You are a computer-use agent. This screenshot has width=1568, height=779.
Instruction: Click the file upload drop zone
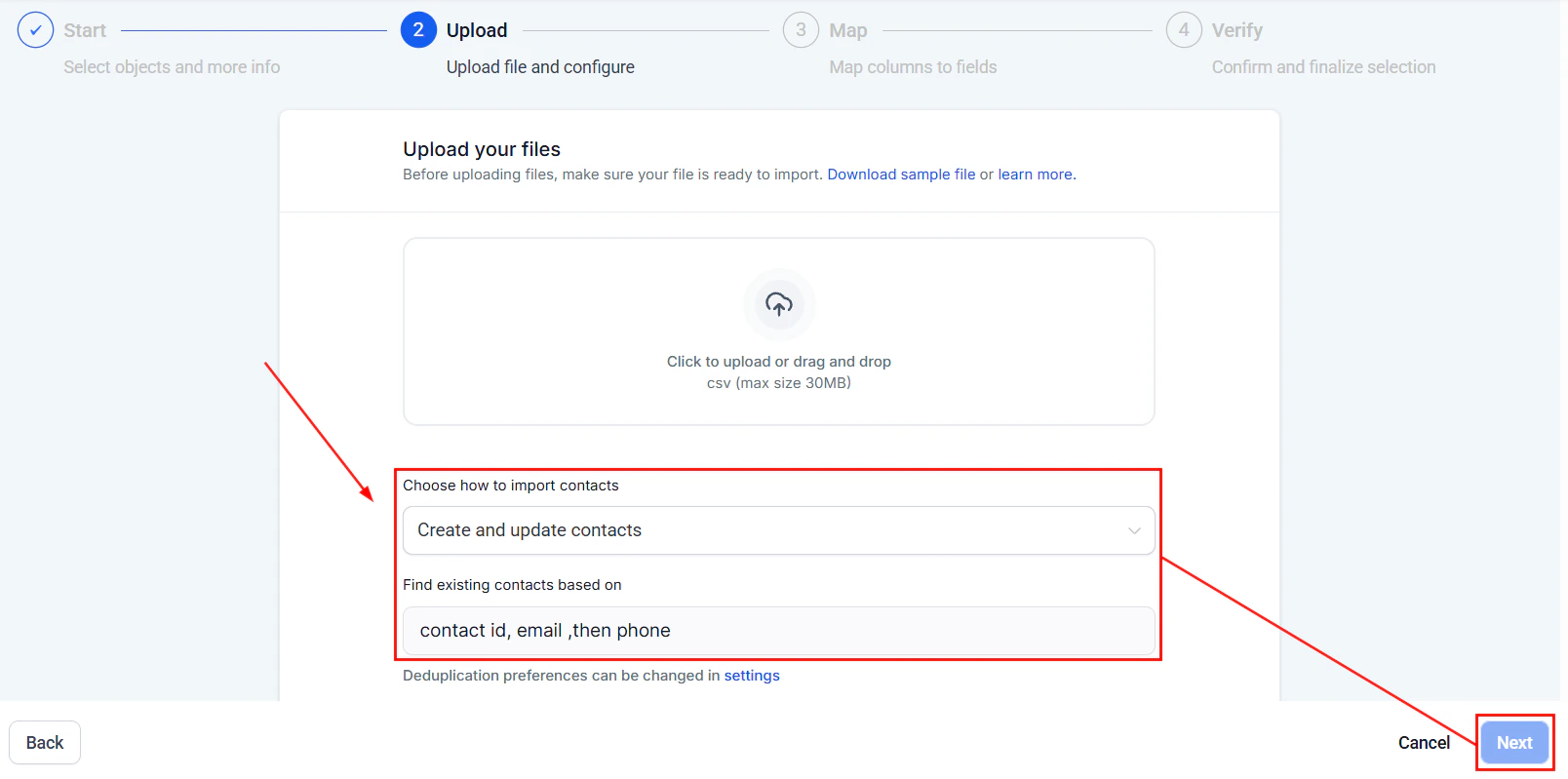pyautogui.click(x=778, y=331)
